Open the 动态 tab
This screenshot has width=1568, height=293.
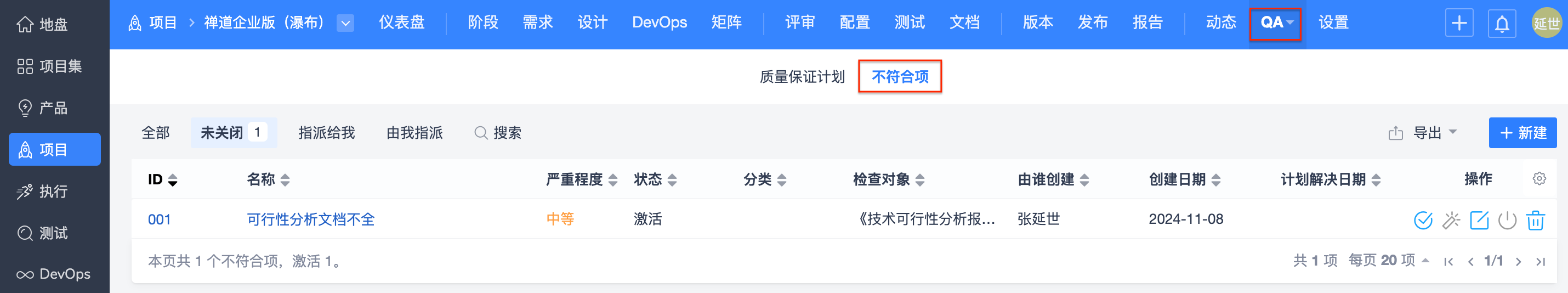pos(1221,22)
